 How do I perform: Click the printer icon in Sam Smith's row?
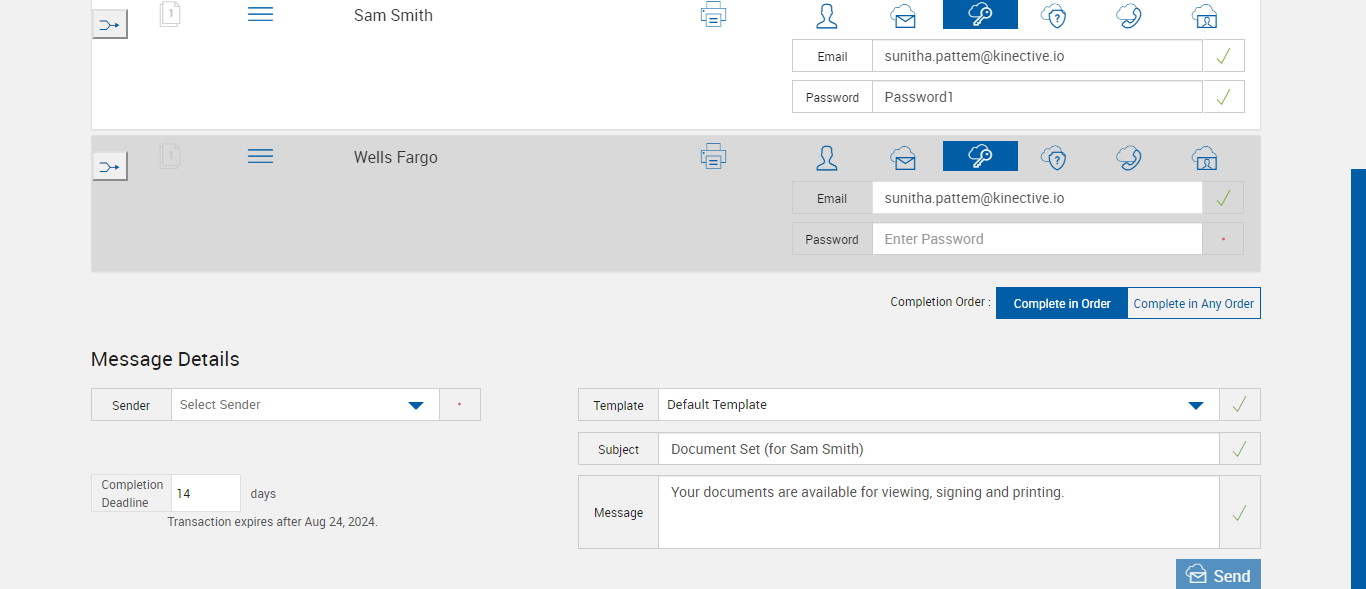coord(713,15)
